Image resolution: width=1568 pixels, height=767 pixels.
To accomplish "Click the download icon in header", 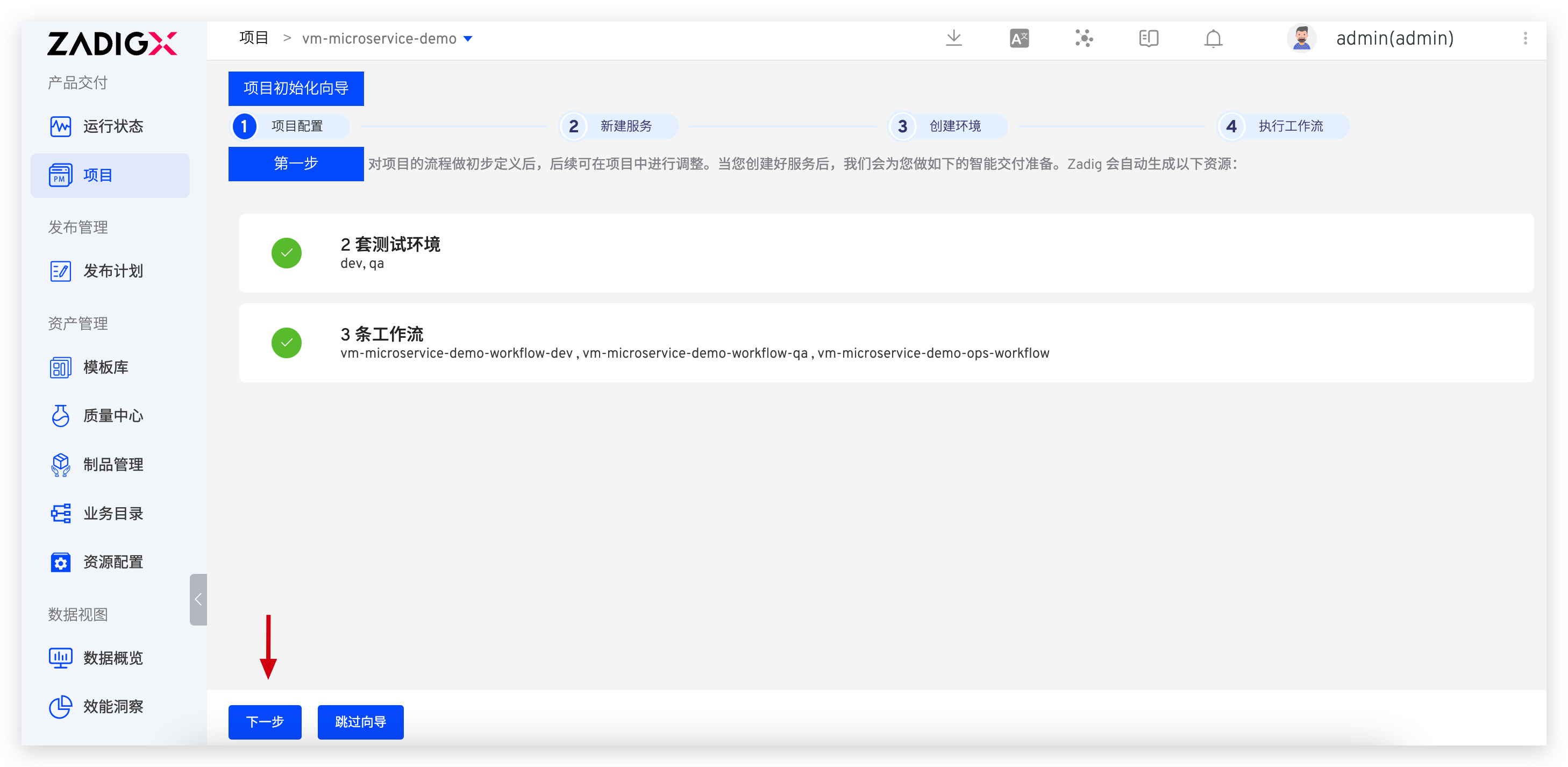I will pyautogui.click(x=953, y=38).
